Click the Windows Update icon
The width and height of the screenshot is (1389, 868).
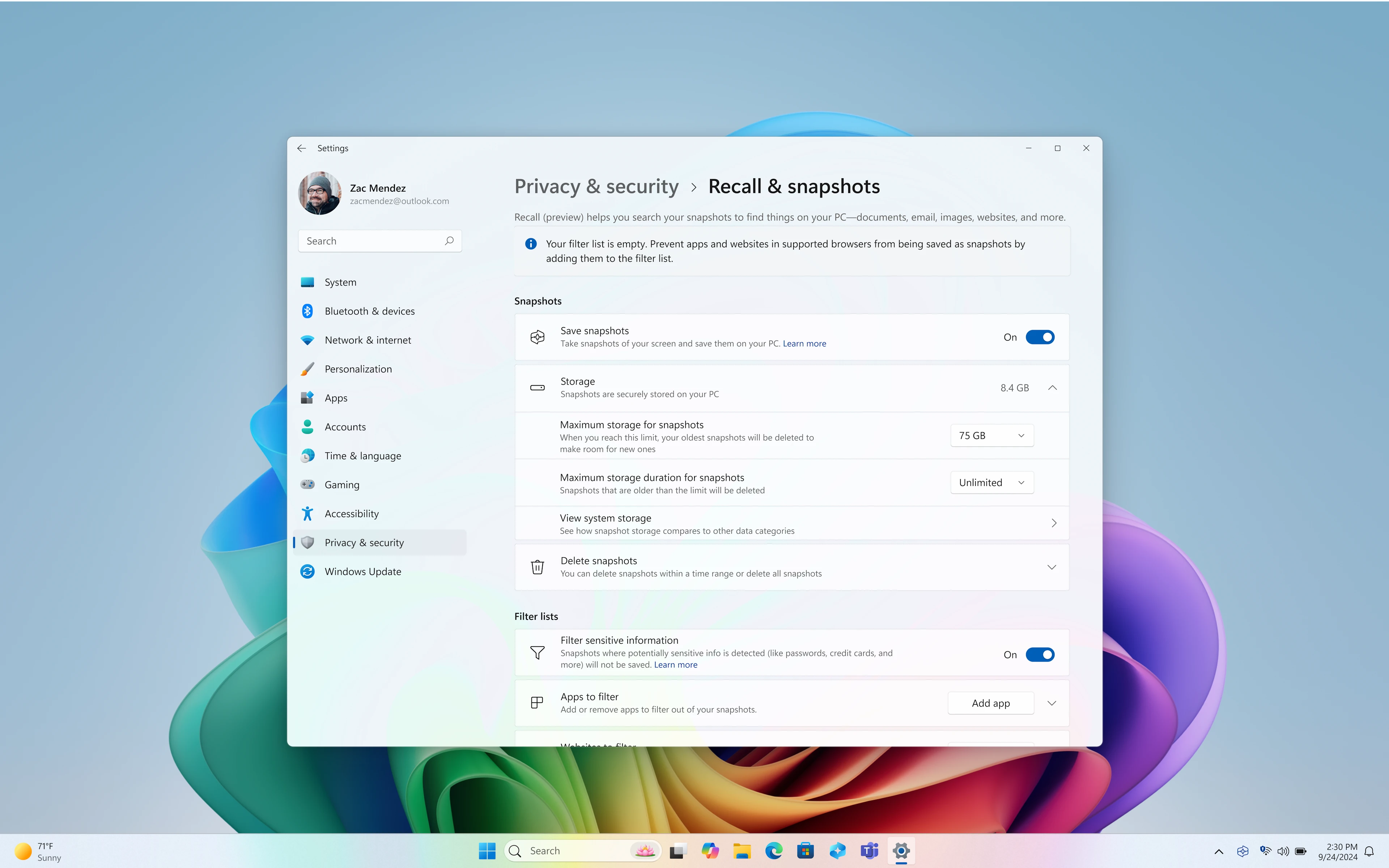coord(307,571)
